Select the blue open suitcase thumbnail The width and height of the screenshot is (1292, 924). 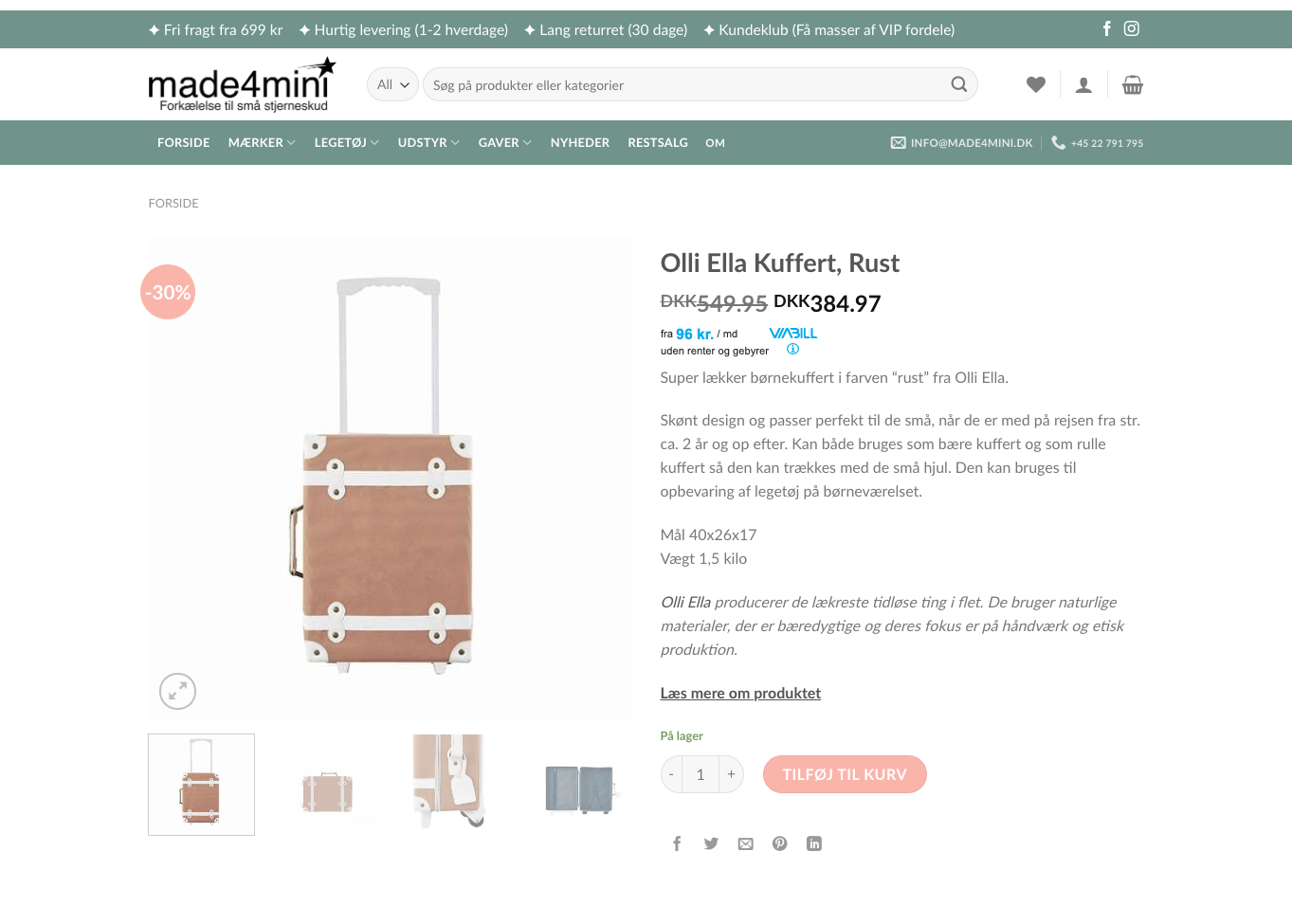(x=580, y=786)
